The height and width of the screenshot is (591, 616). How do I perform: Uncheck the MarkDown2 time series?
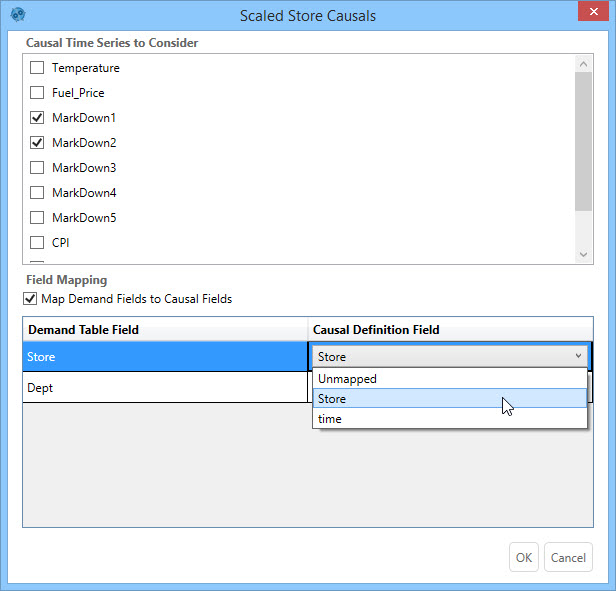click(x=37, y=143)
